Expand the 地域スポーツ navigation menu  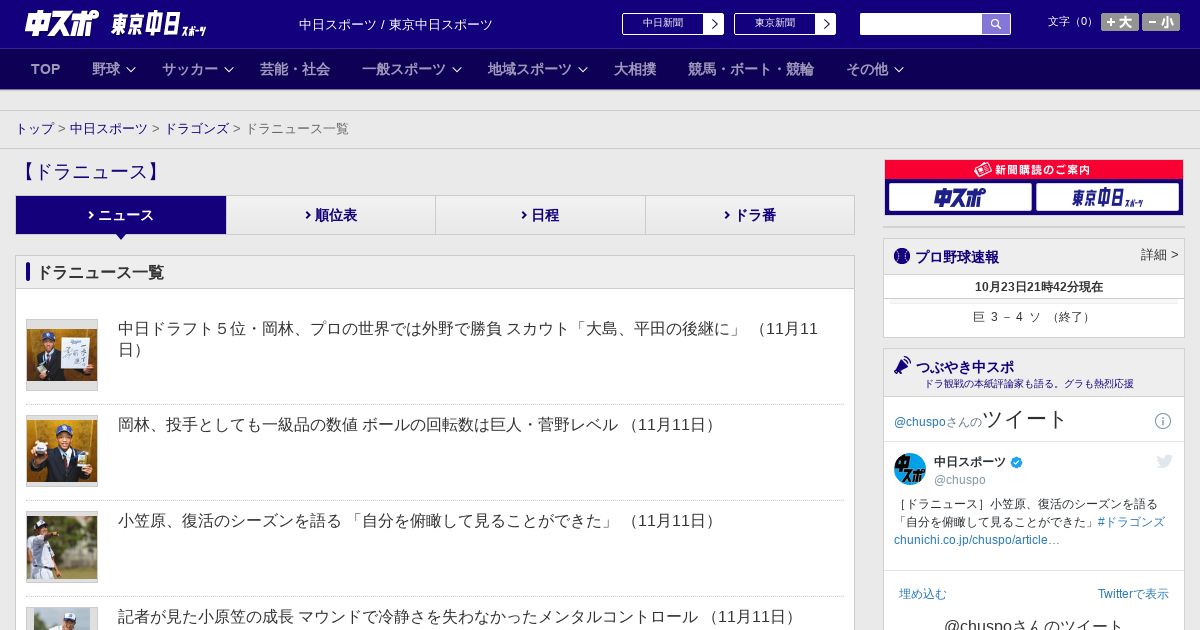538,69
